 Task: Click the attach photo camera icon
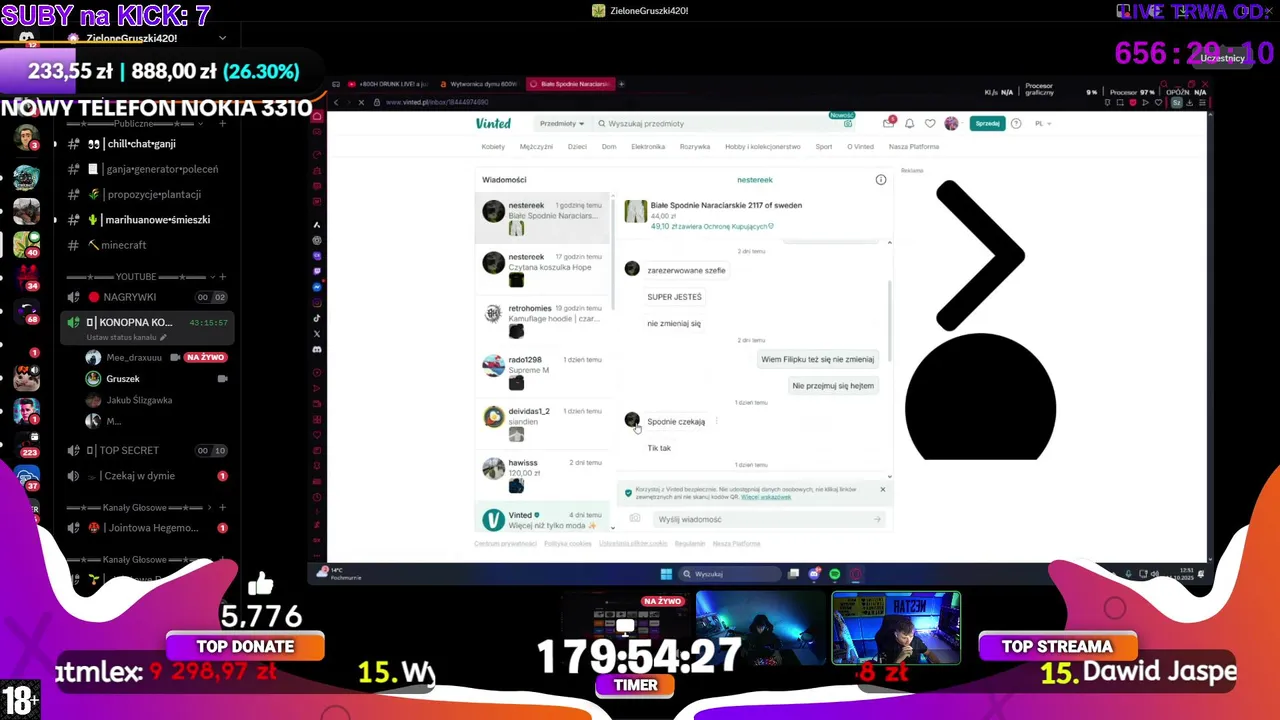point(634,518)
